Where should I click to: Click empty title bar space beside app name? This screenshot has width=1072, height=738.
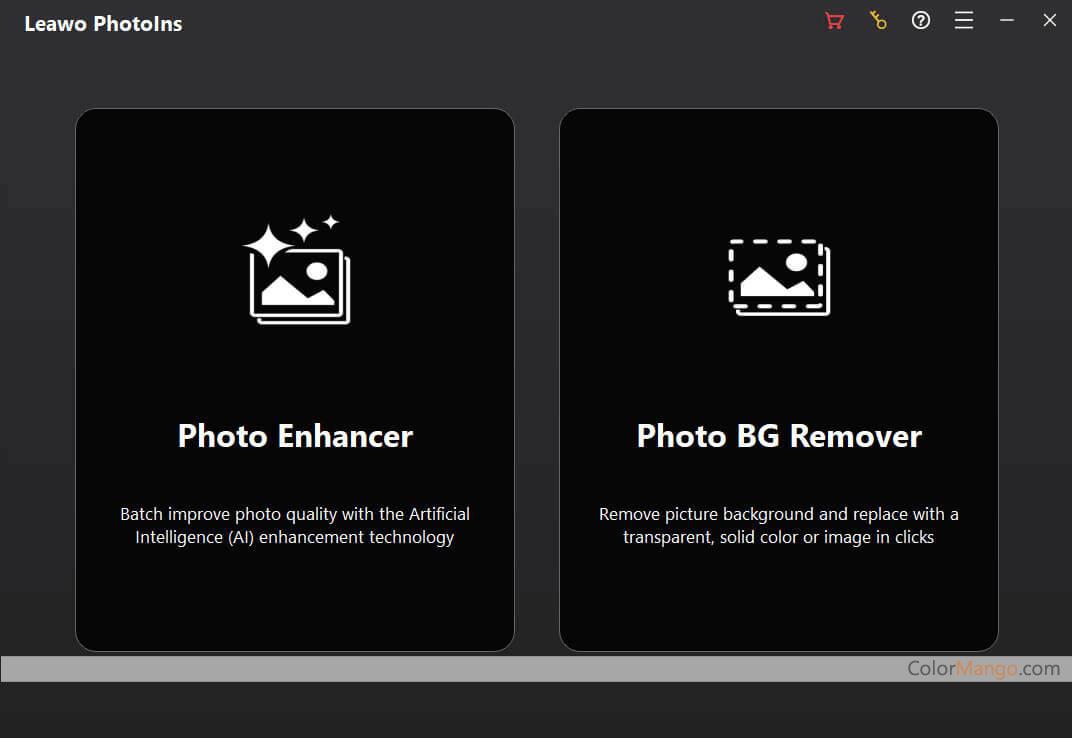tap(500, 22)
